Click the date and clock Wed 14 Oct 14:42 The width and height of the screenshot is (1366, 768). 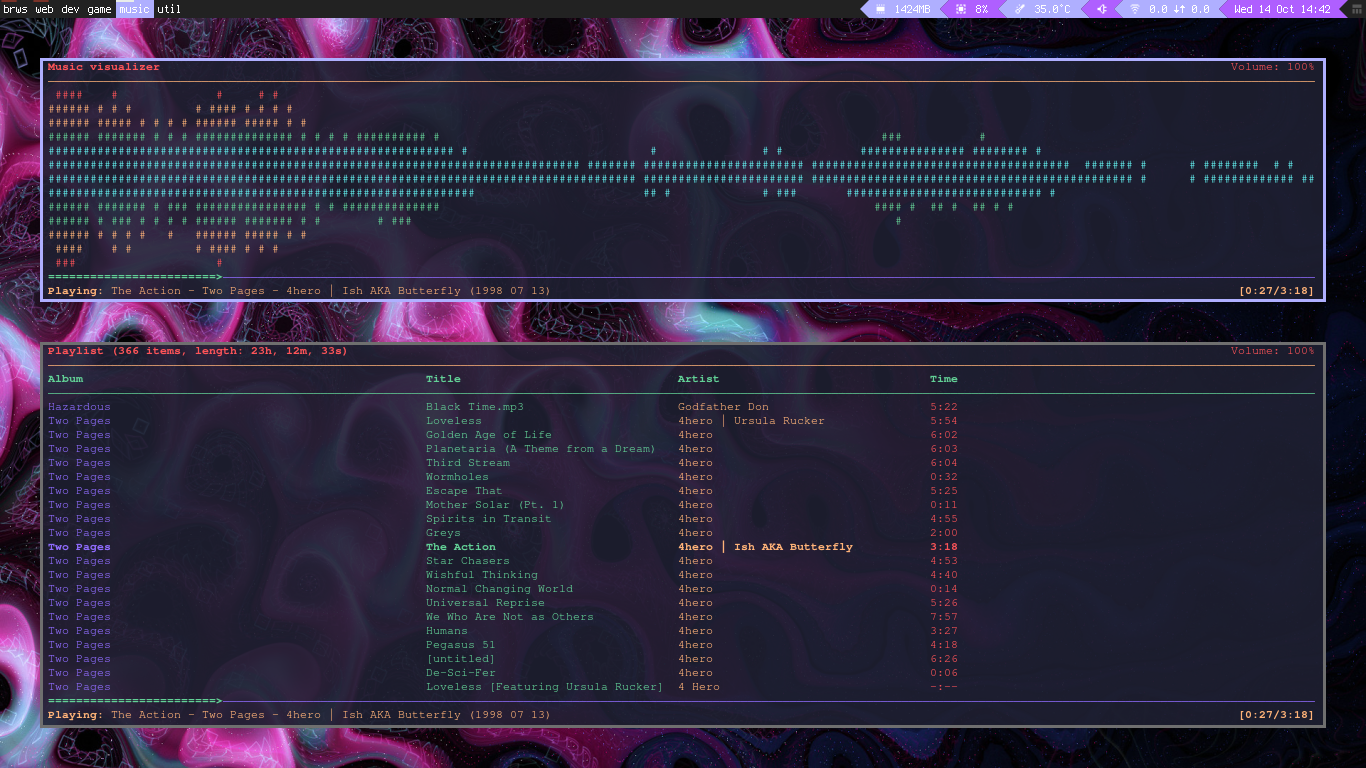[1282, 9]
